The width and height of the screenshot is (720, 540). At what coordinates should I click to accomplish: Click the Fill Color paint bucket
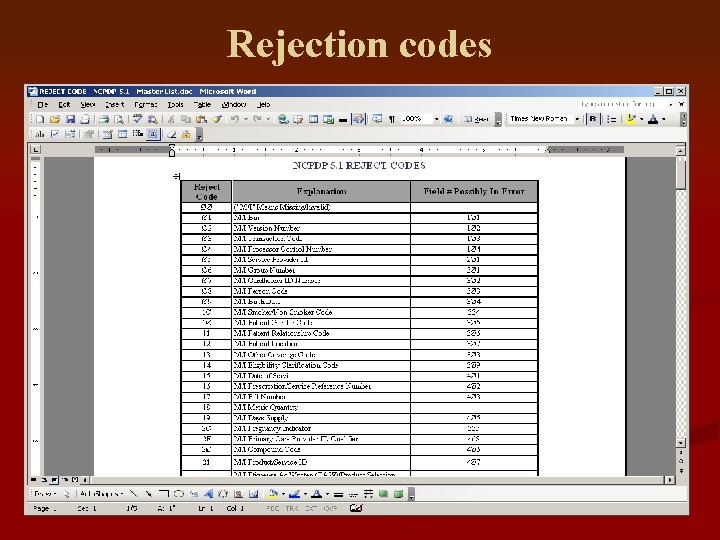(x=273, y=494)
